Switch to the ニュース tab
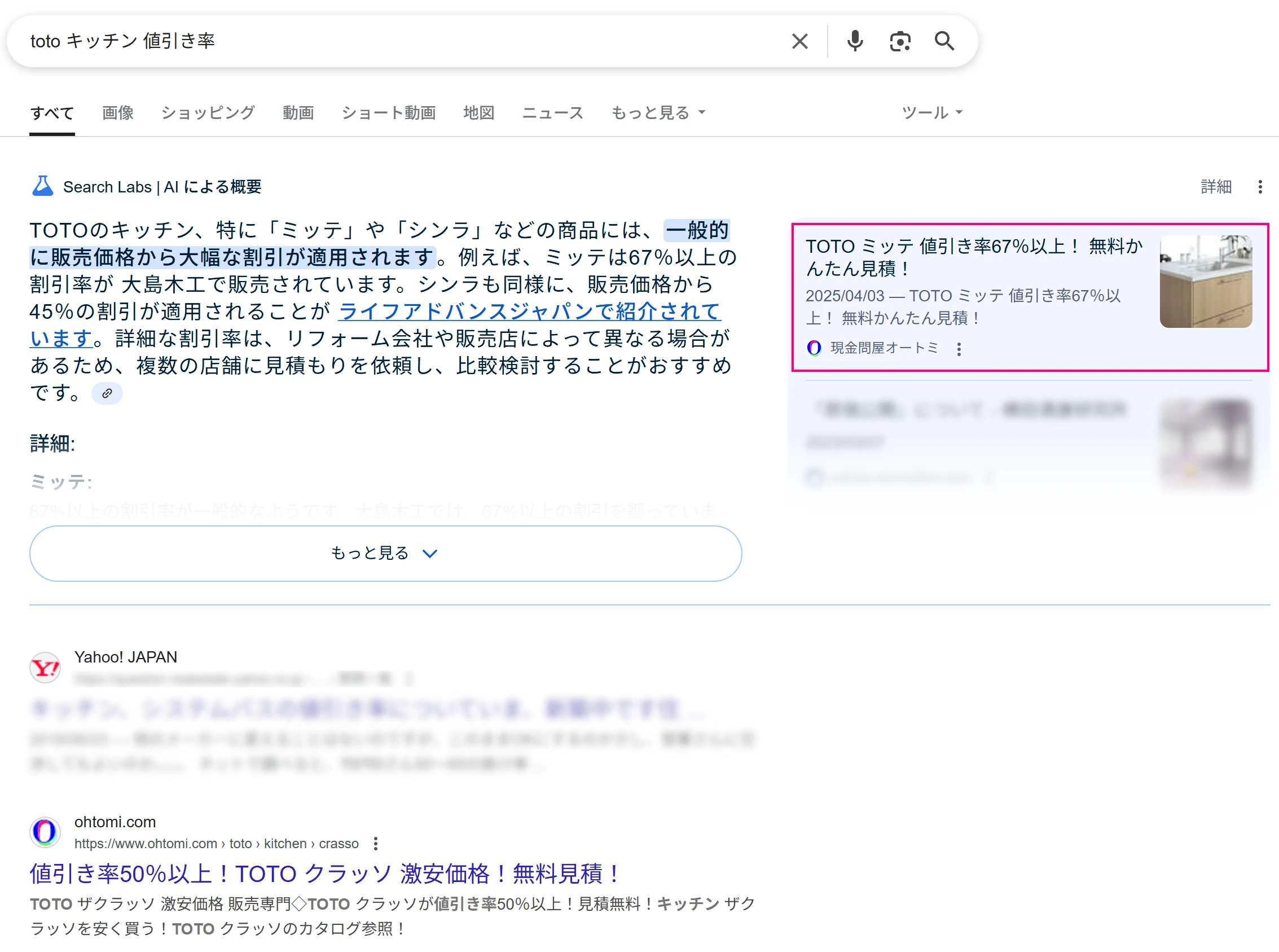The height and width of the screenshot is (952, 1279). click(x=553, y=113)
